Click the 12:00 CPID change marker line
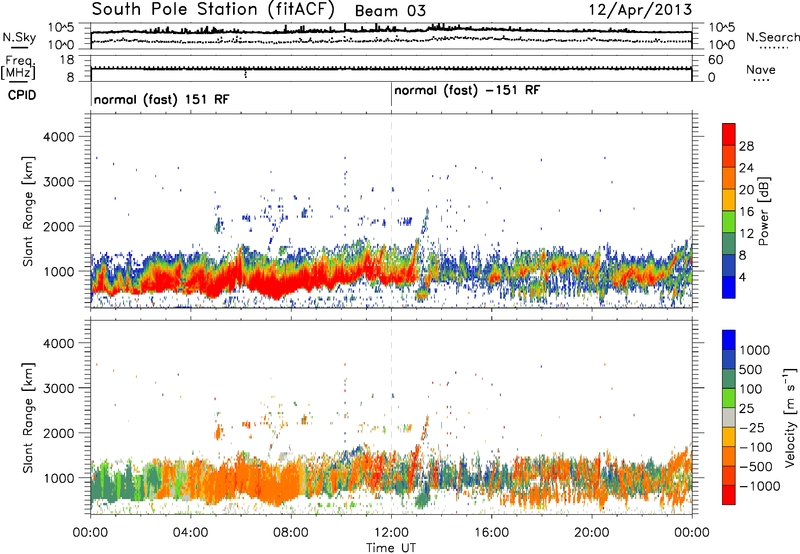This screenshot has height=554, width=800. 392,95
